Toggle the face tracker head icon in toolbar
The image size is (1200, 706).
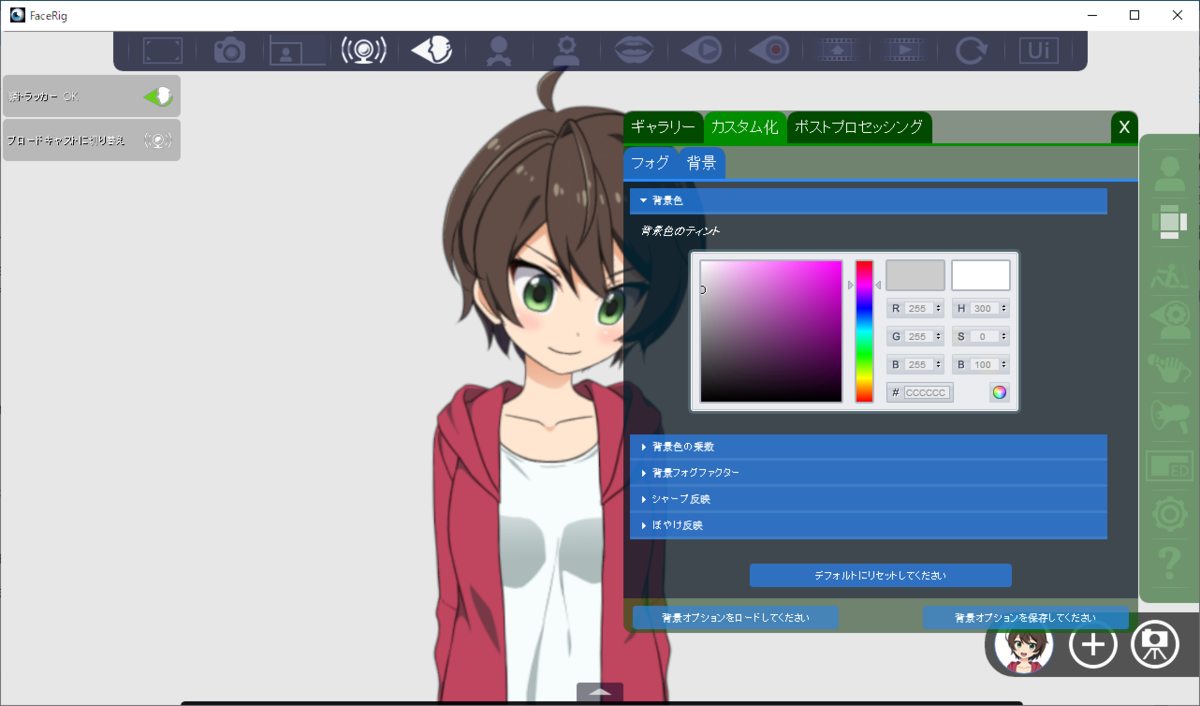pyautogui.click(x=431, y=50)
